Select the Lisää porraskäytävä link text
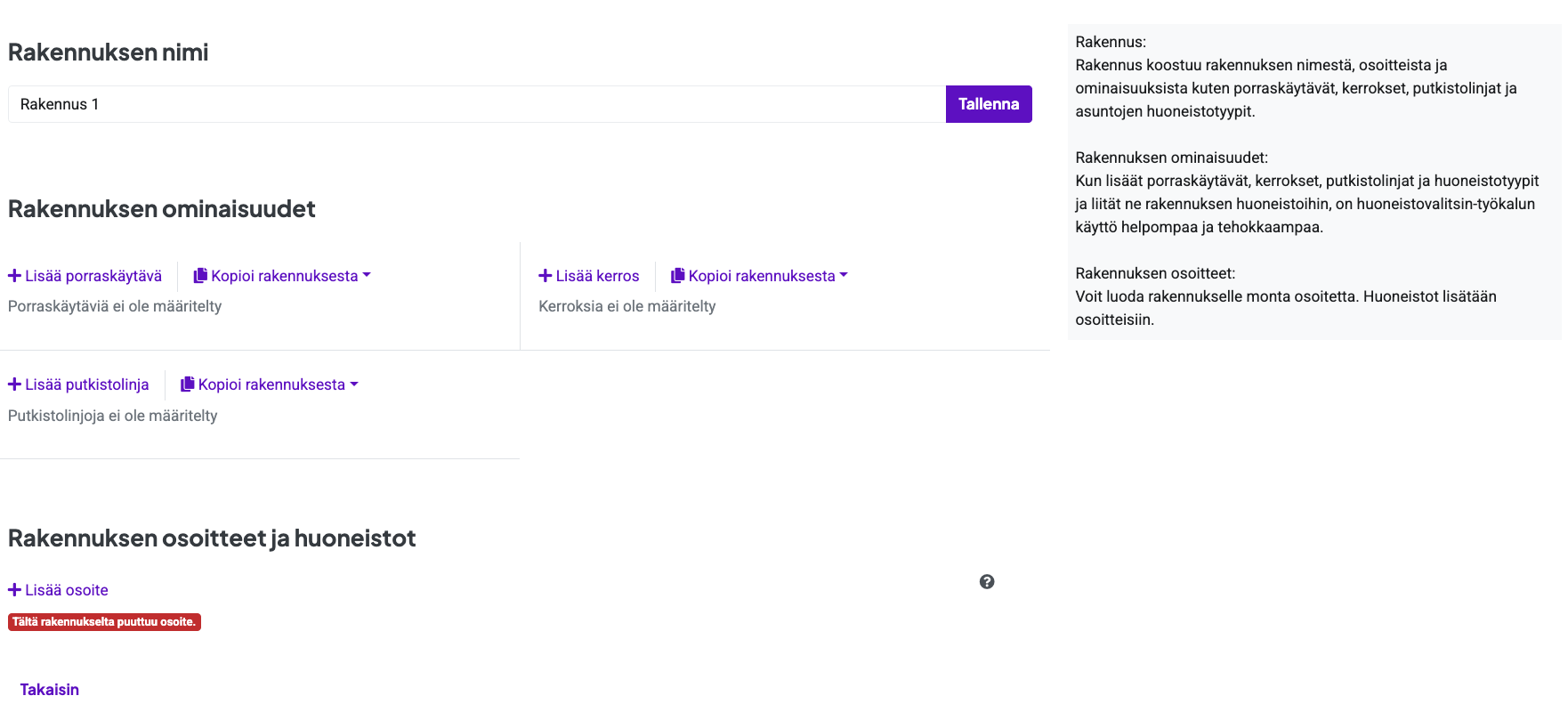Image resolution: width=1568 pixels, height=712 pixels. pyautogui.click(x=93, y=276)
